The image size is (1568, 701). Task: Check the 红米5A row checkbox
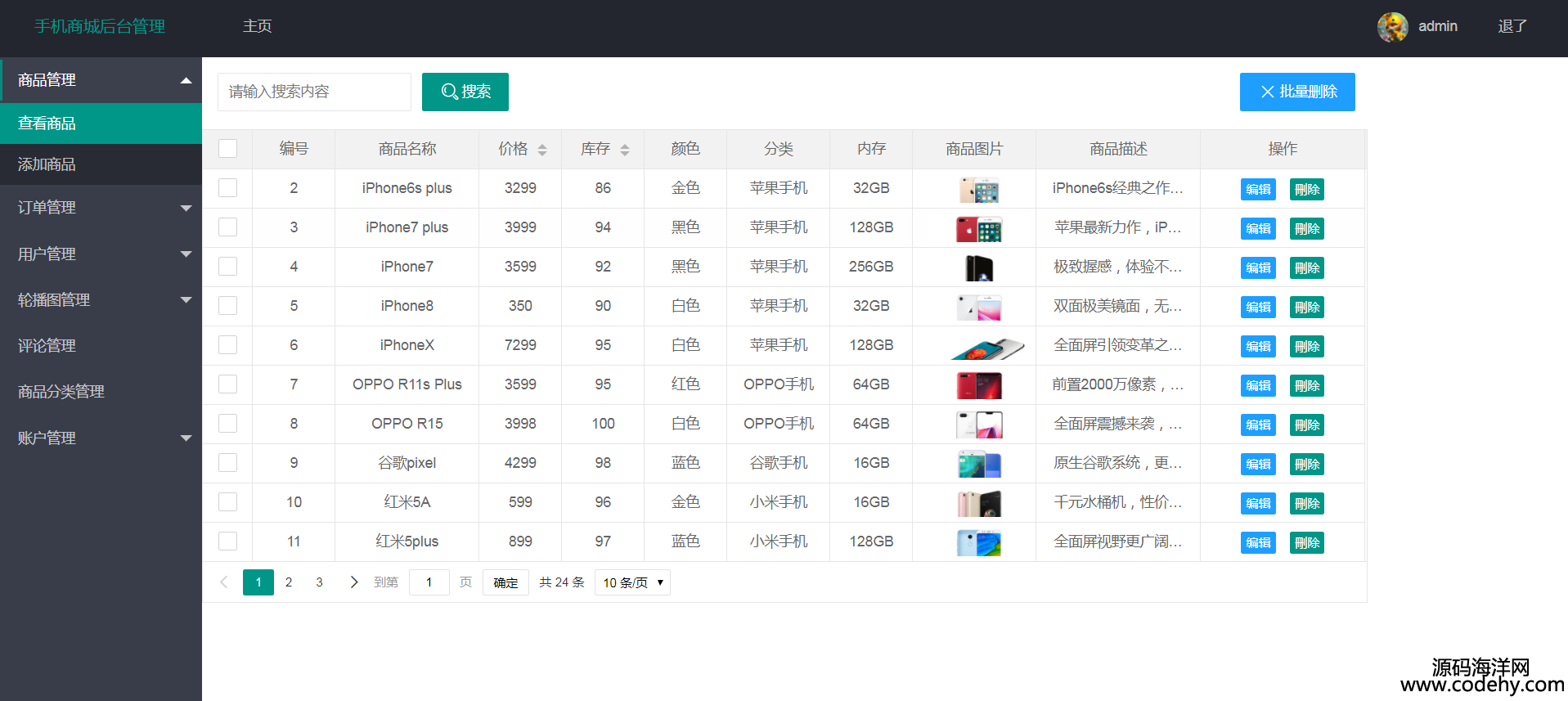(228, 502)
